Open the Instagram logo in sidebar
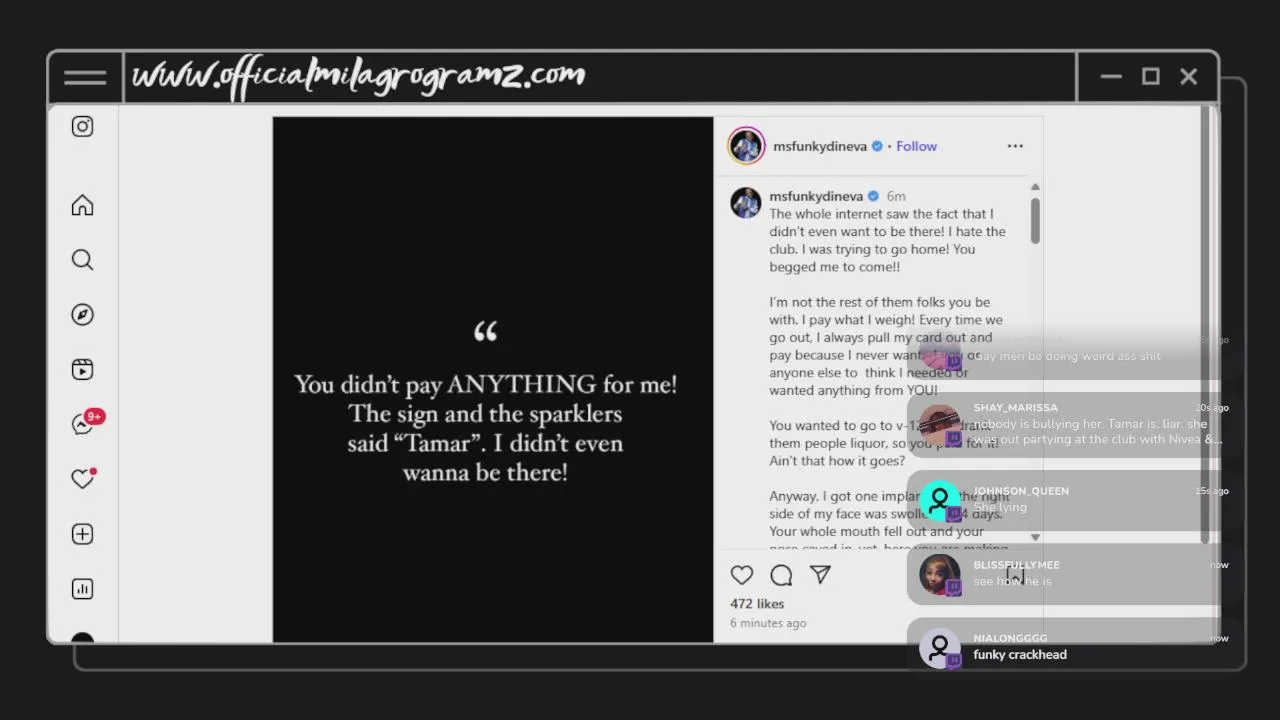1280x720 pixels. click(82, 126)
